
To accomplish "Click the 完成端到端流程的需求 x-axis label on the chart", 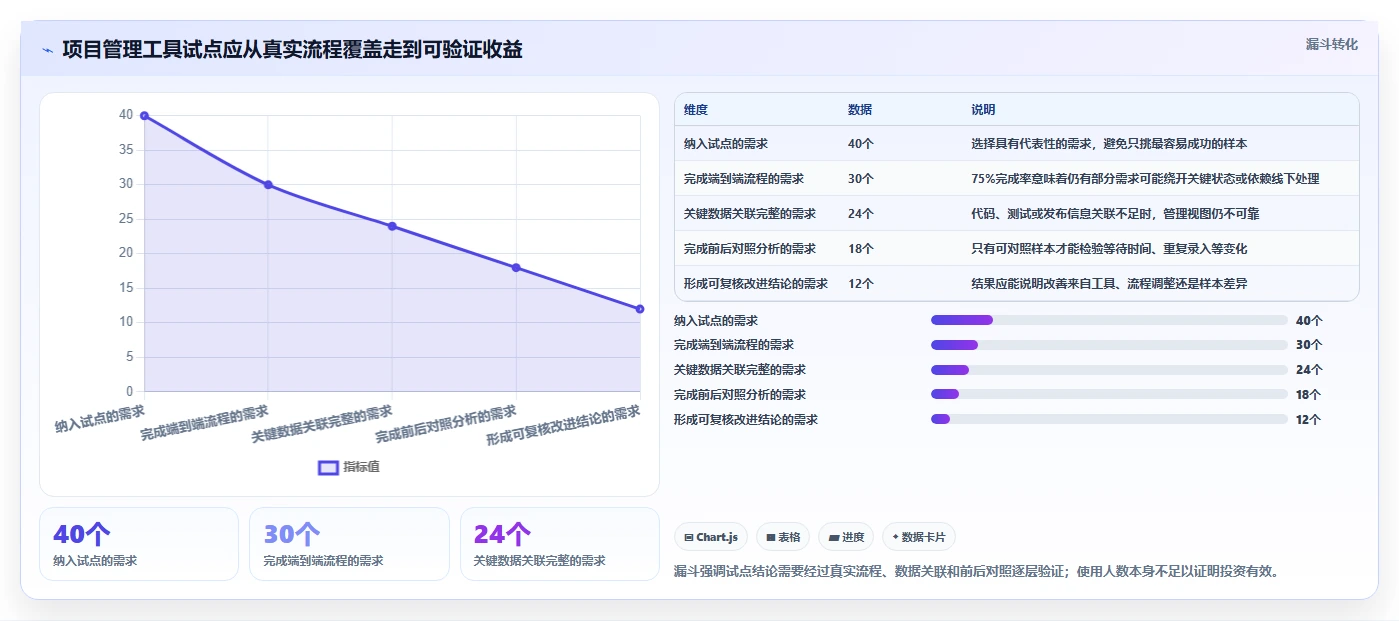I will tap(205, 423).
